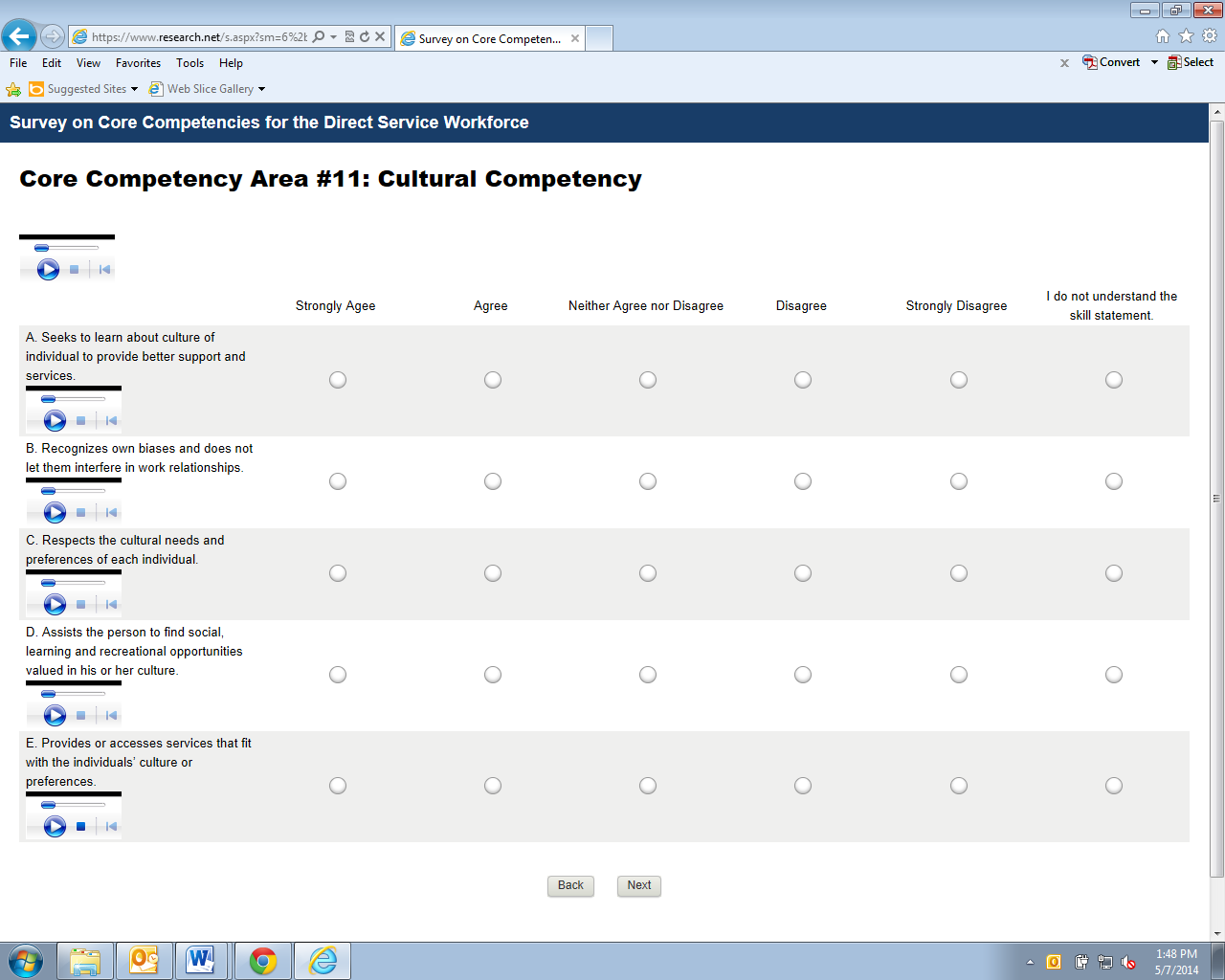Expand the Suggested Sites dropdown
1225x980 pixels.
click(x=134, y=89)
